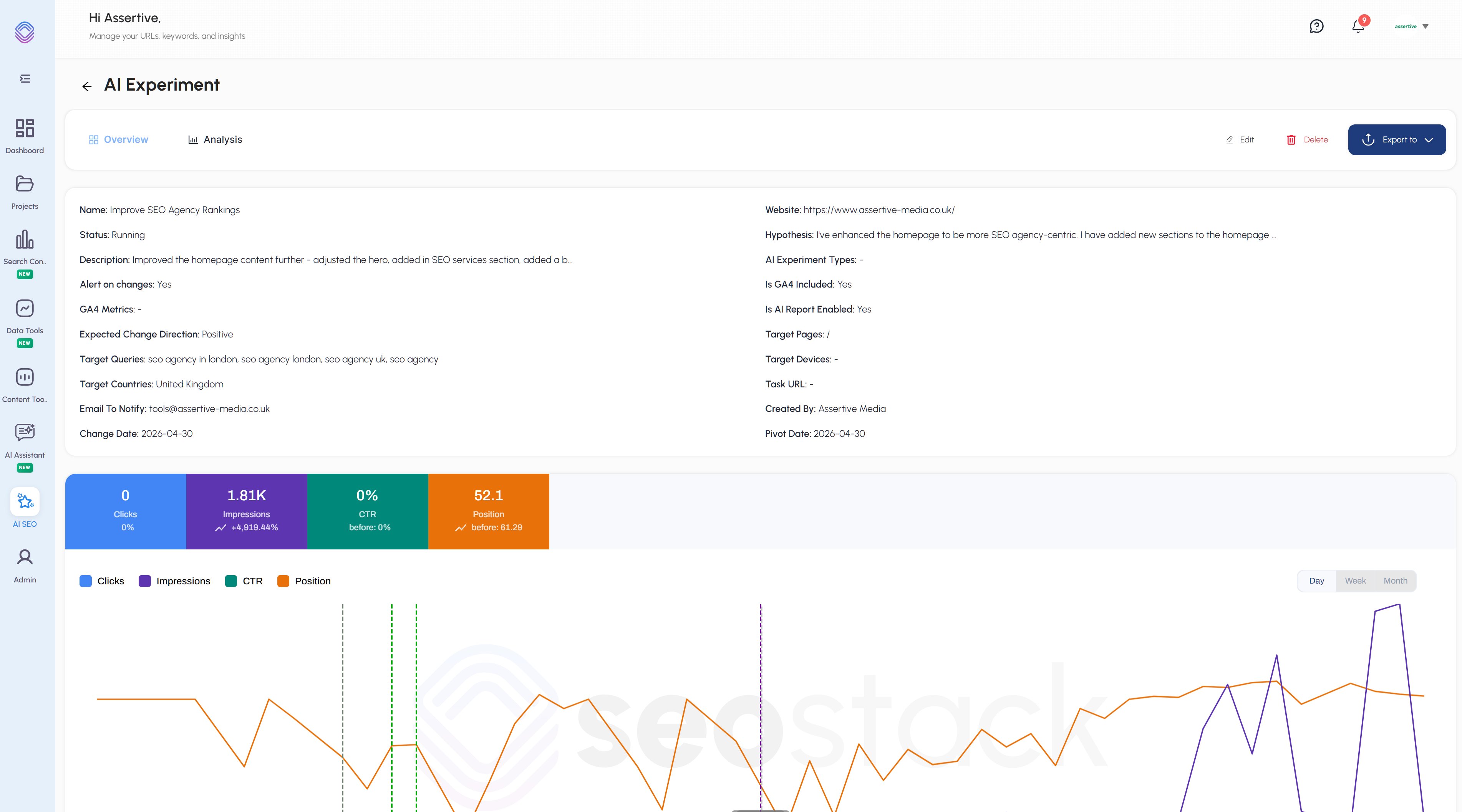
Task: Click the orange Position metric card
Action: tap(489, 511)
